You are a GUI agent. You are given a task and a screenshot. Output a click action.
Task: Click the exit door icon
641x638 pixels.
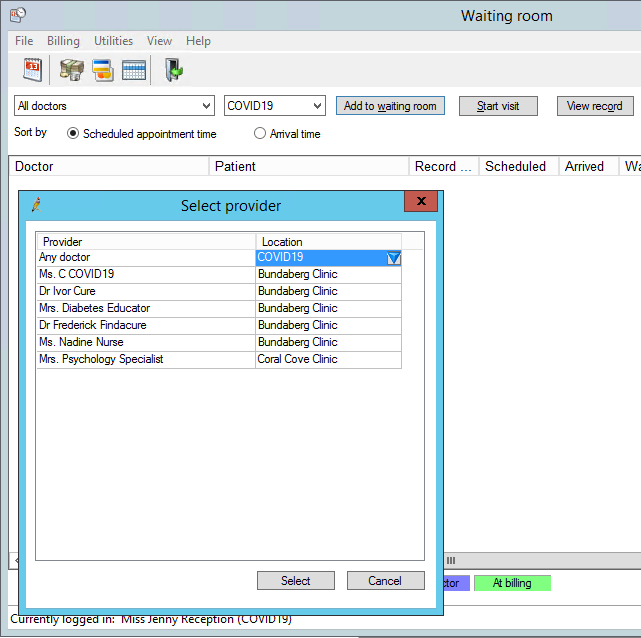point(173,70)
